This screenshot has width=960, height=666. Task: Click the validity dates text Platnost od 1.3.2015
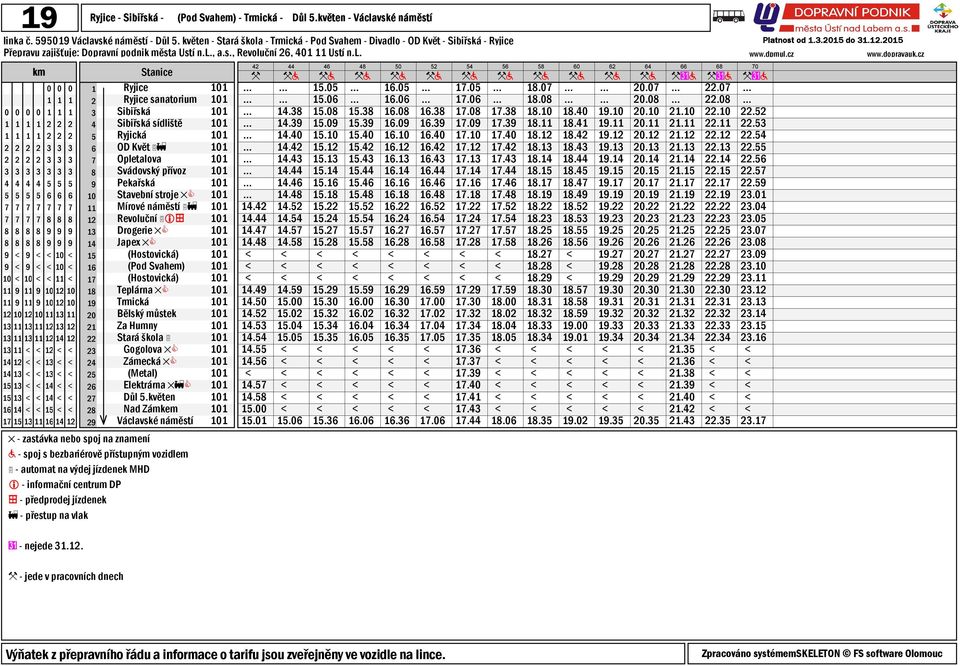[833, 40]
